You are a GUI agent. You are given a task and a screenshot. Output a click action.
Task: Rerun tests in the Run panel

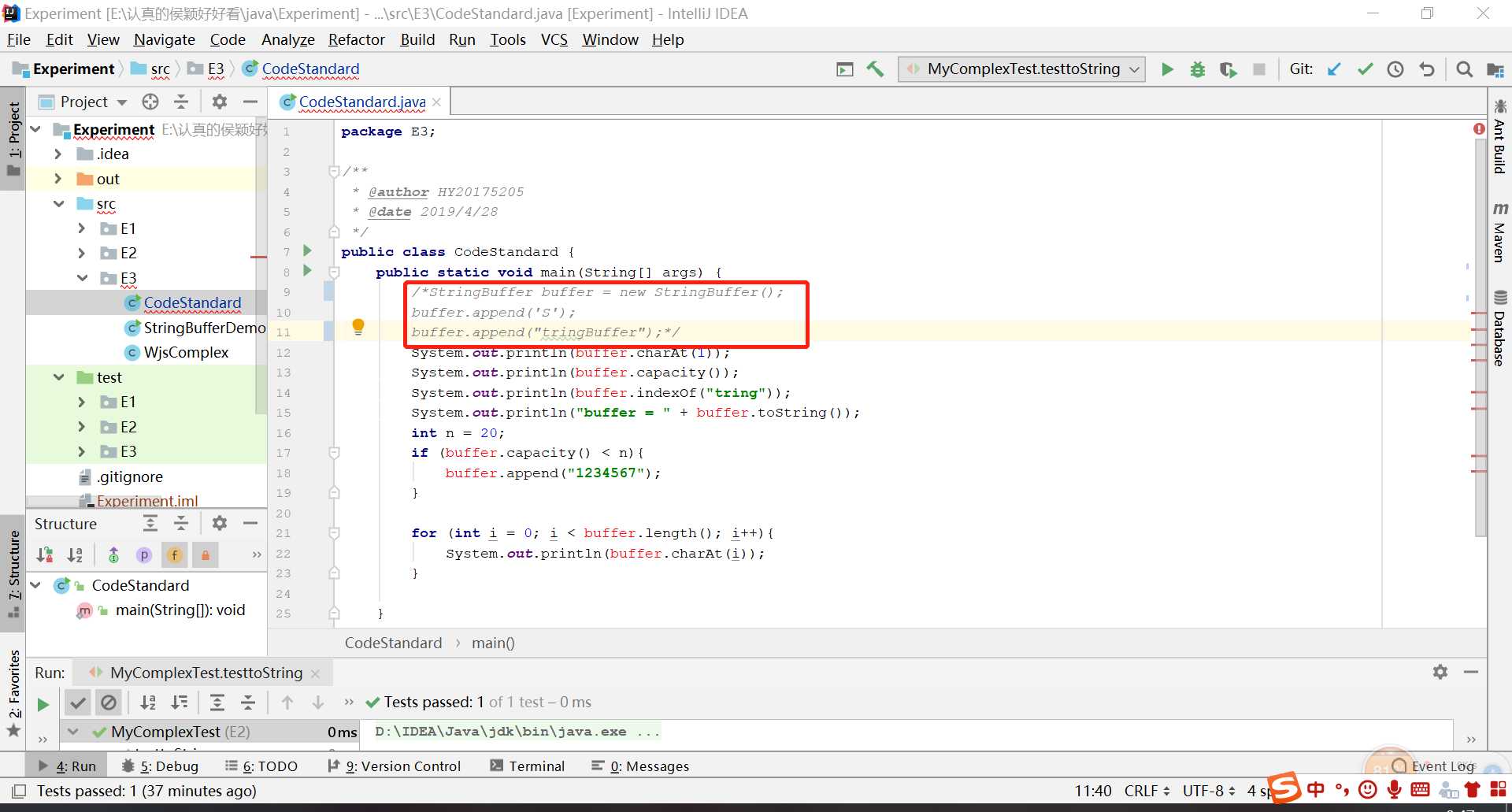click(43, 704)
